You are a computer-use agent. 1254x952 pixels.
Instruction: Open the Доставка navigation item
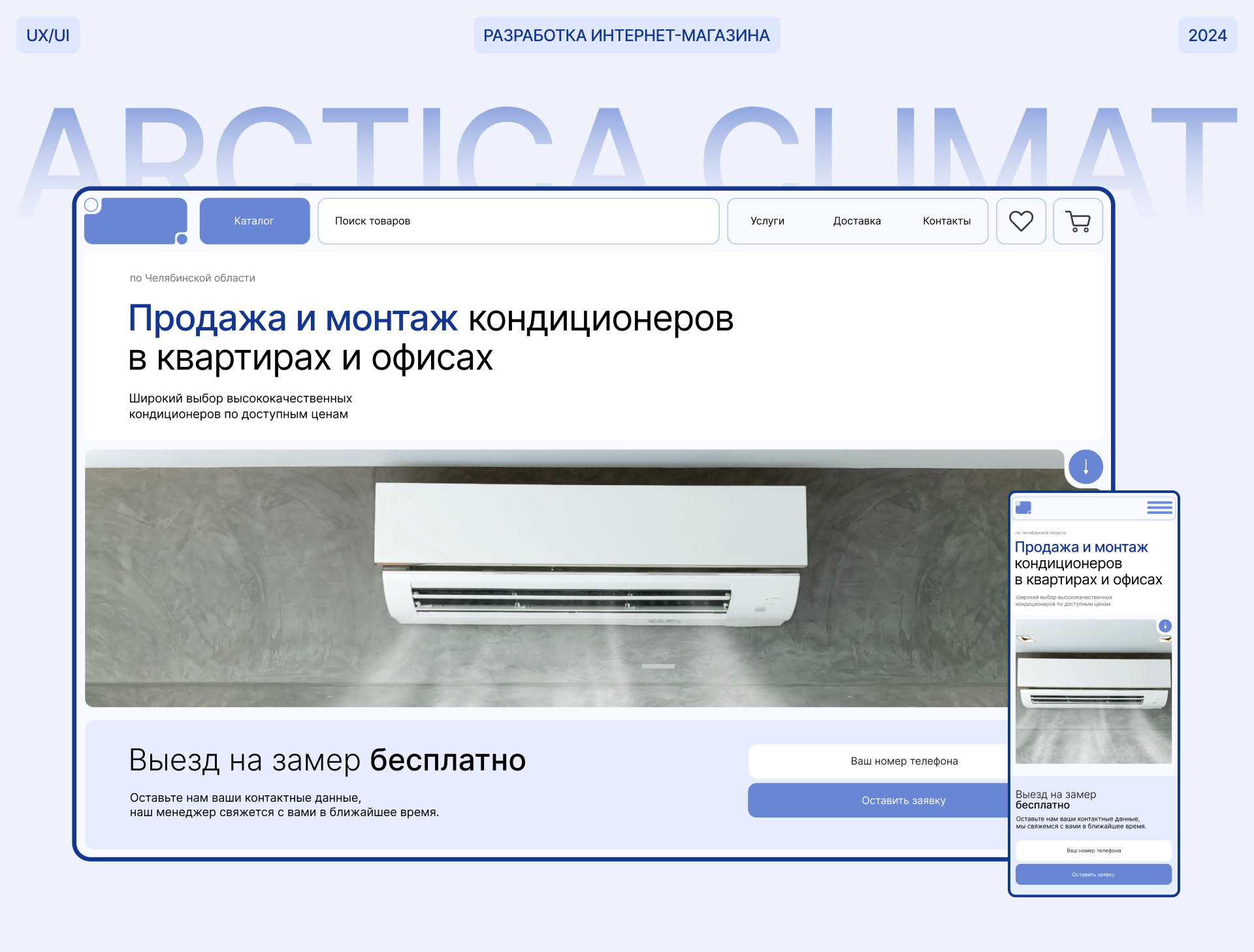[857, 221]
